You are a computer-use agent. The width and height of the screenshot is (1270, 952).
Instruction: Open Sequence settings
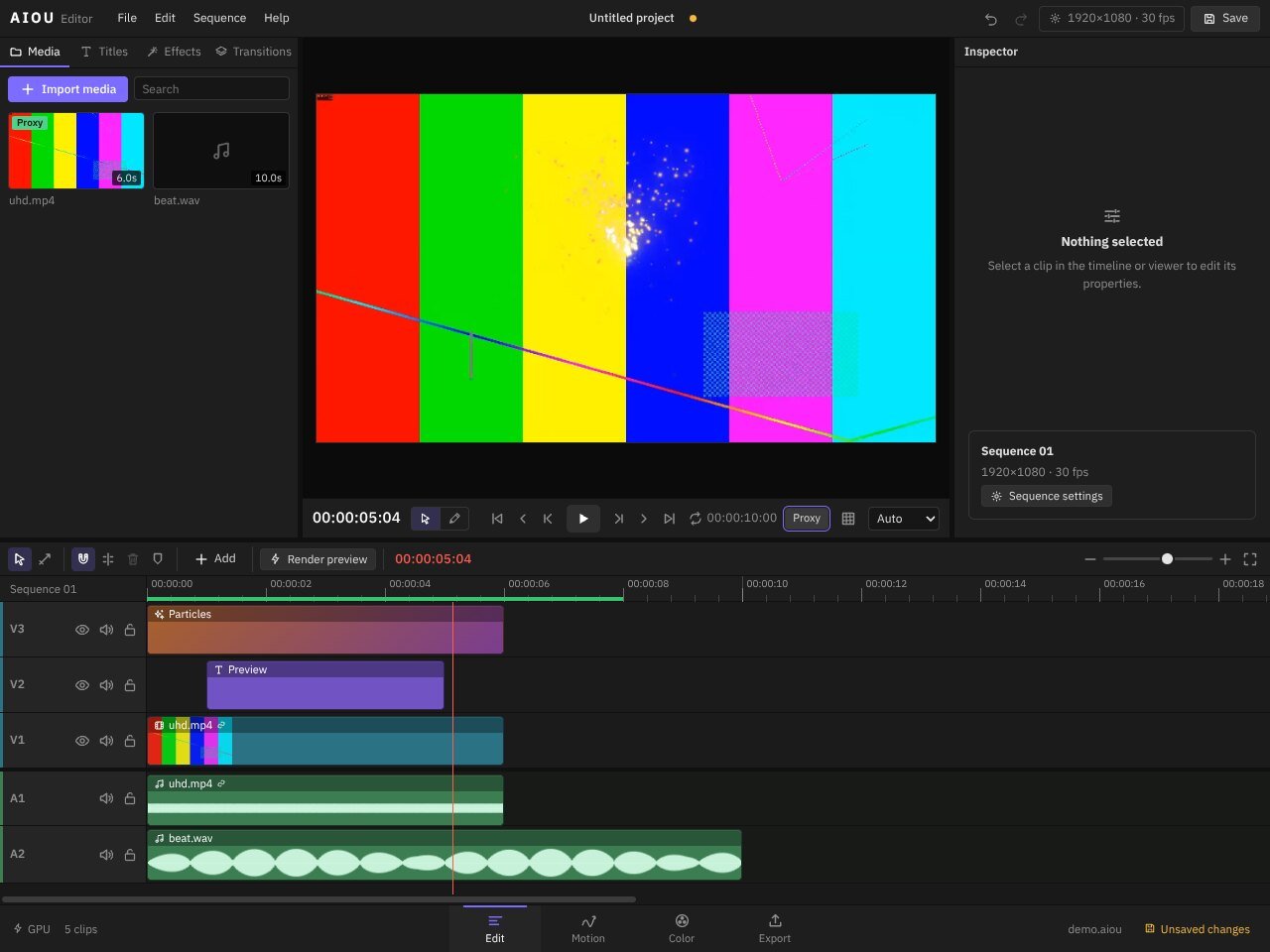tap(1047, 496)
